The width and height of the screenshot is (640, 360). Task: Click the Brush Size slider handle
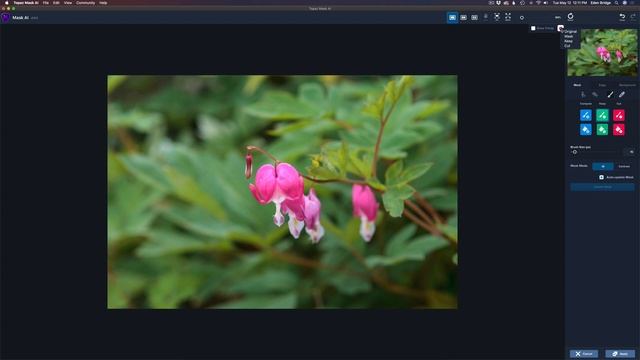(x=575, y=152)
